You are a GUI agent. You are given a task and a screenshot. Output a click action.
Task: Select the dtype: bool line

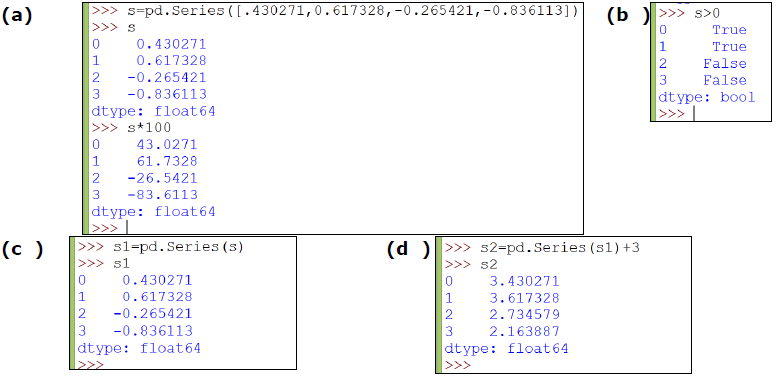(707, 97)
